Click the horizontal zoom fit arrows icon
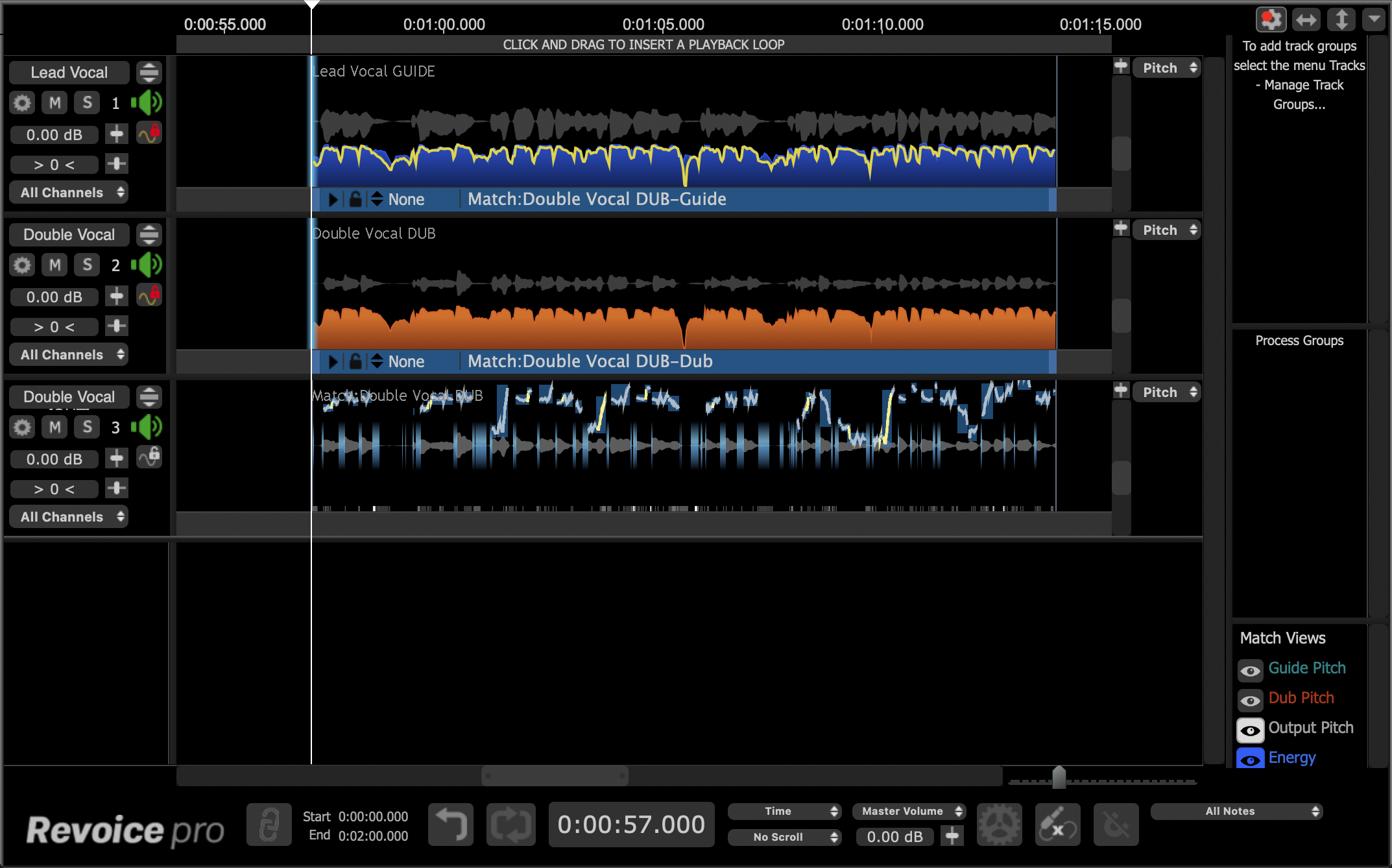 click(1306, 19)
